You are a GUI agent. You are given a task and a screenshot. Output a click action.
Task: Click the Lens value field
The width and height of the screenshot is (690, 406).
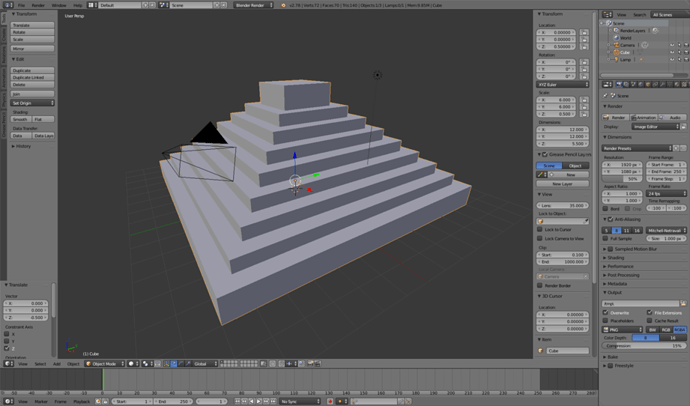(x=562, y=205)
